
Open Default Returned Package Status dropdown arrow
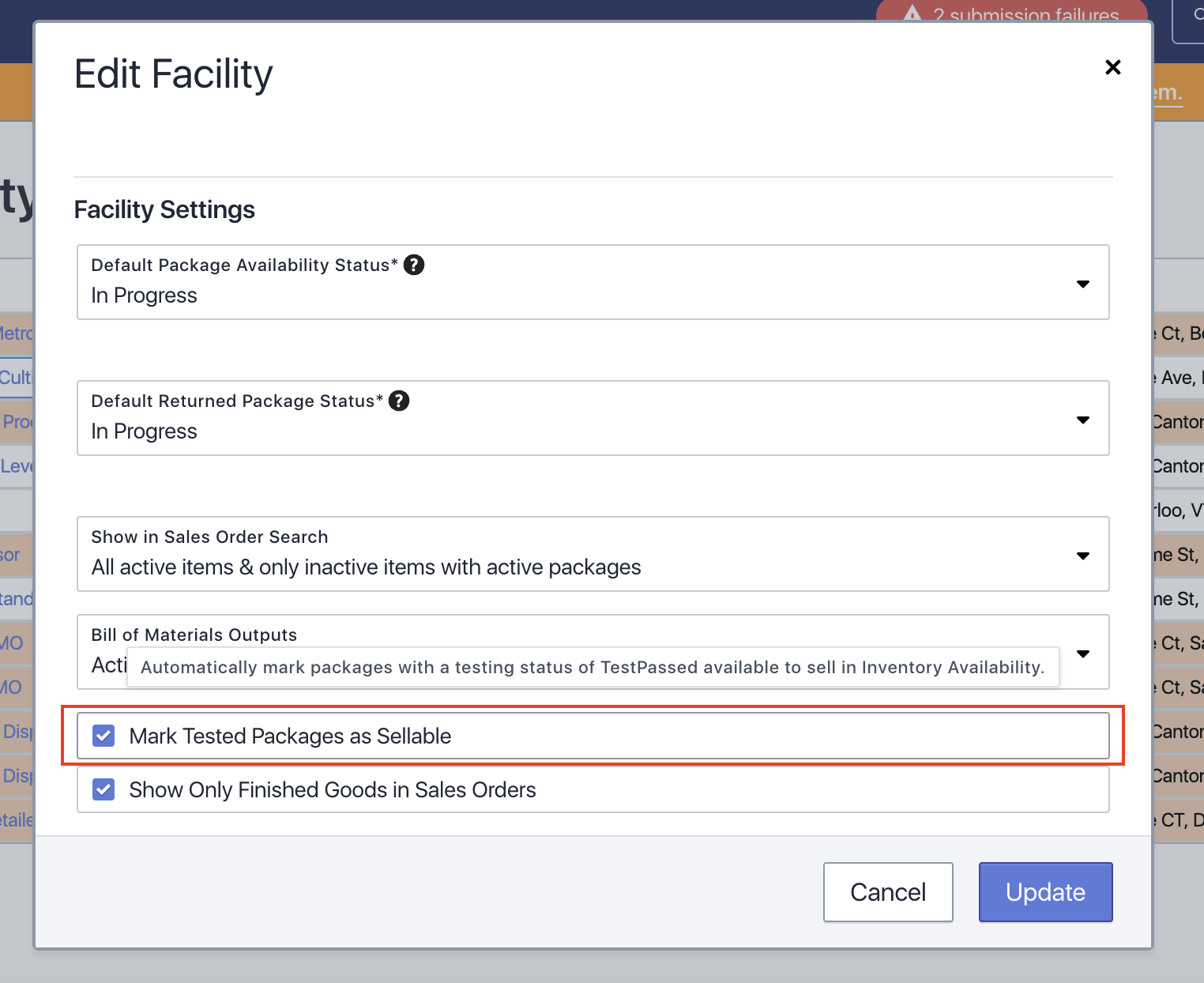coord(1082,420)
